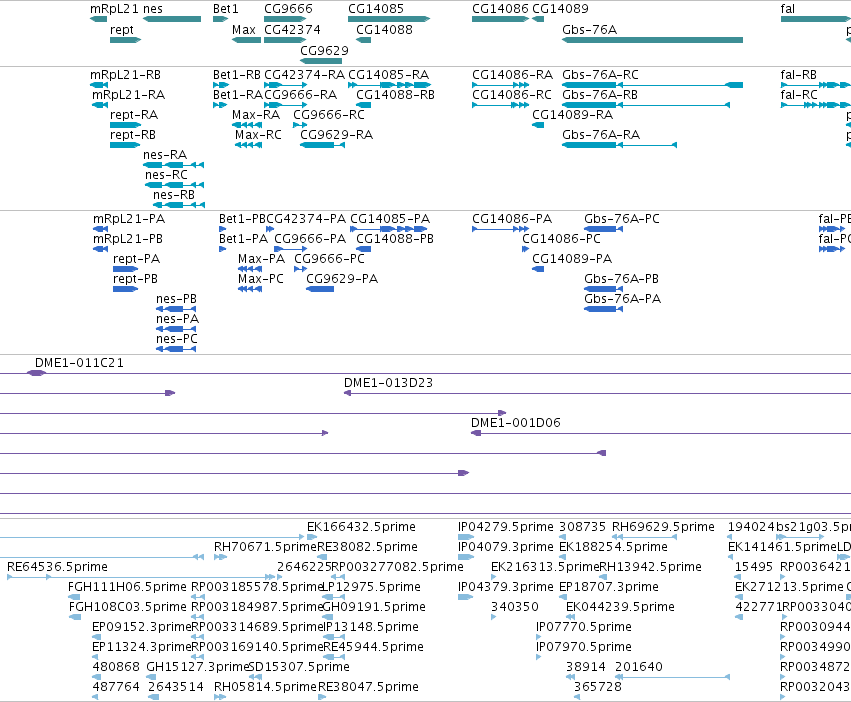Click EST EK216313.5prime label
The width and height of the screenshot is (851, 702).
545,567
